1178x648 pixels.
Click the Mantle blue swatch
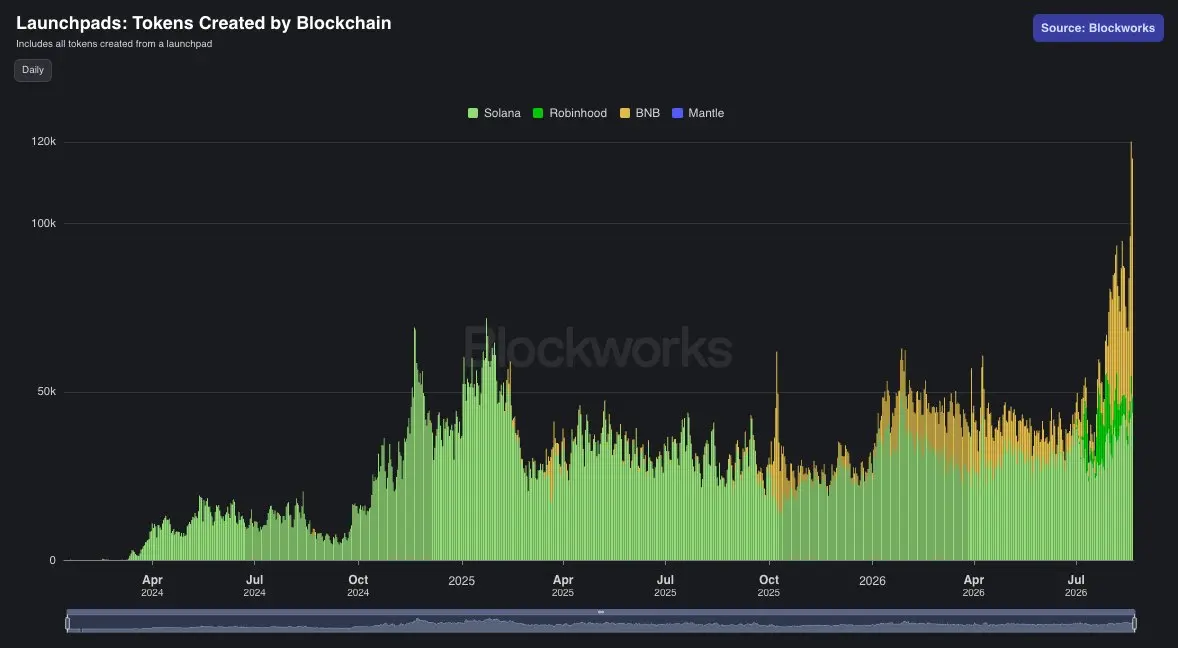click(x=678, y=113)
